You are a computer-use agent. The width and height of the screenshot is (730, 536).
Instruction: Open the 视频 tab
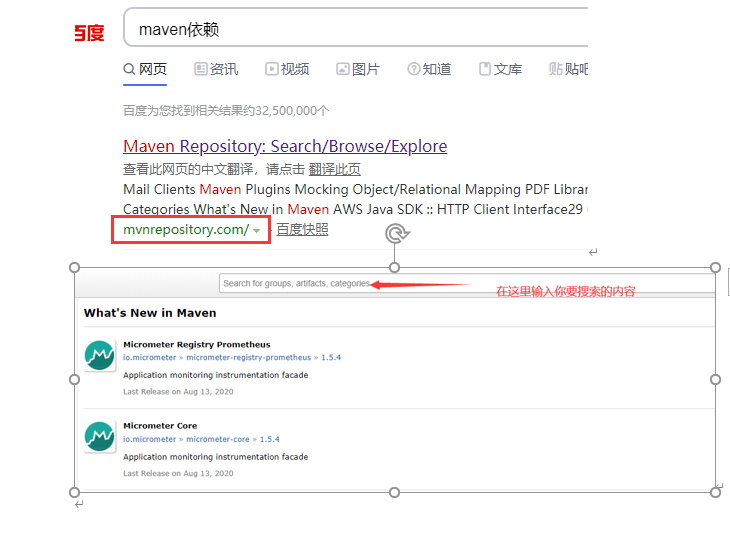(287, 69)
